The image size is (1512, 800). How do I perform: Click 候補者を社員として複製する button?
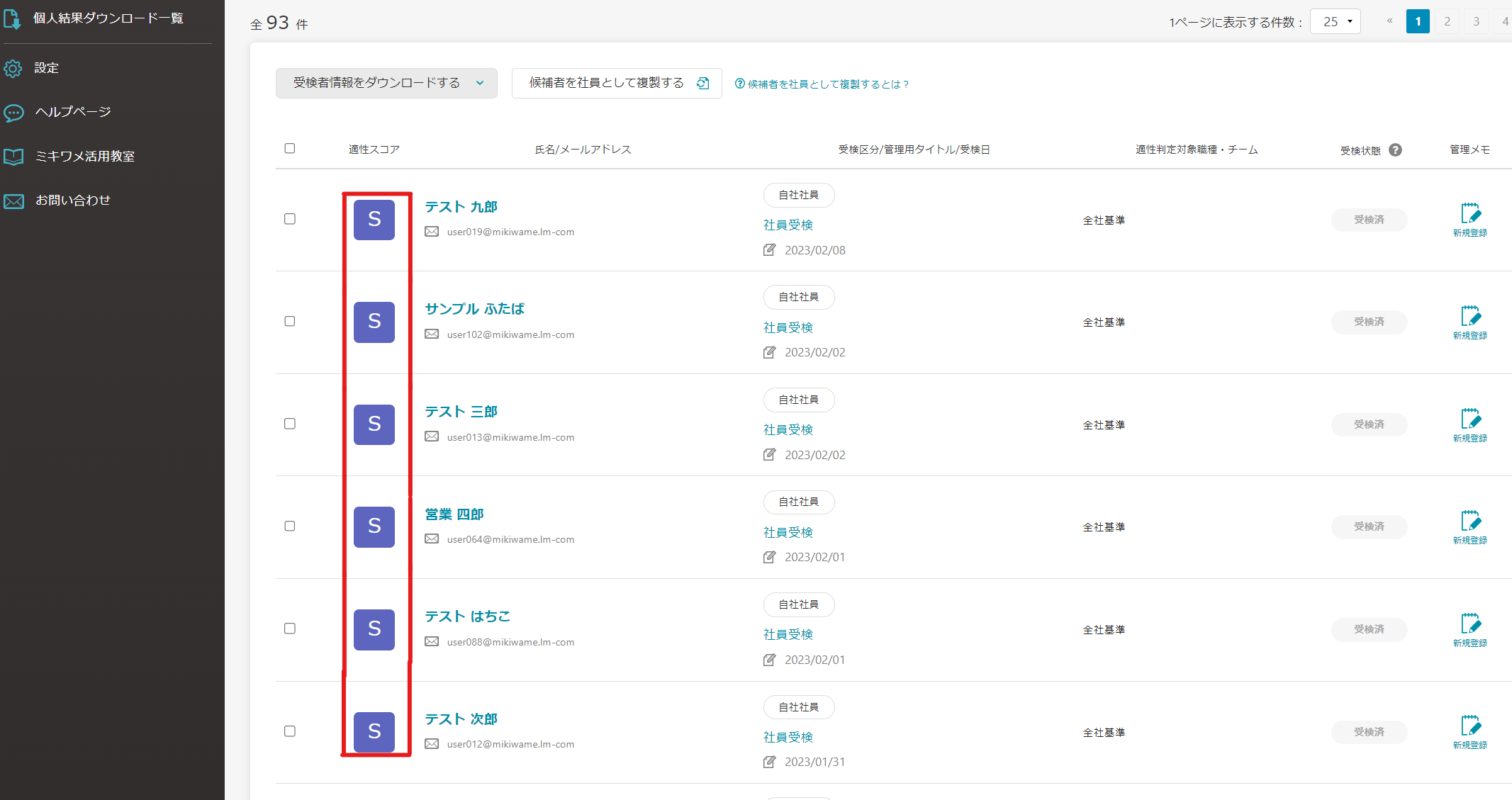tap(617, 84)
